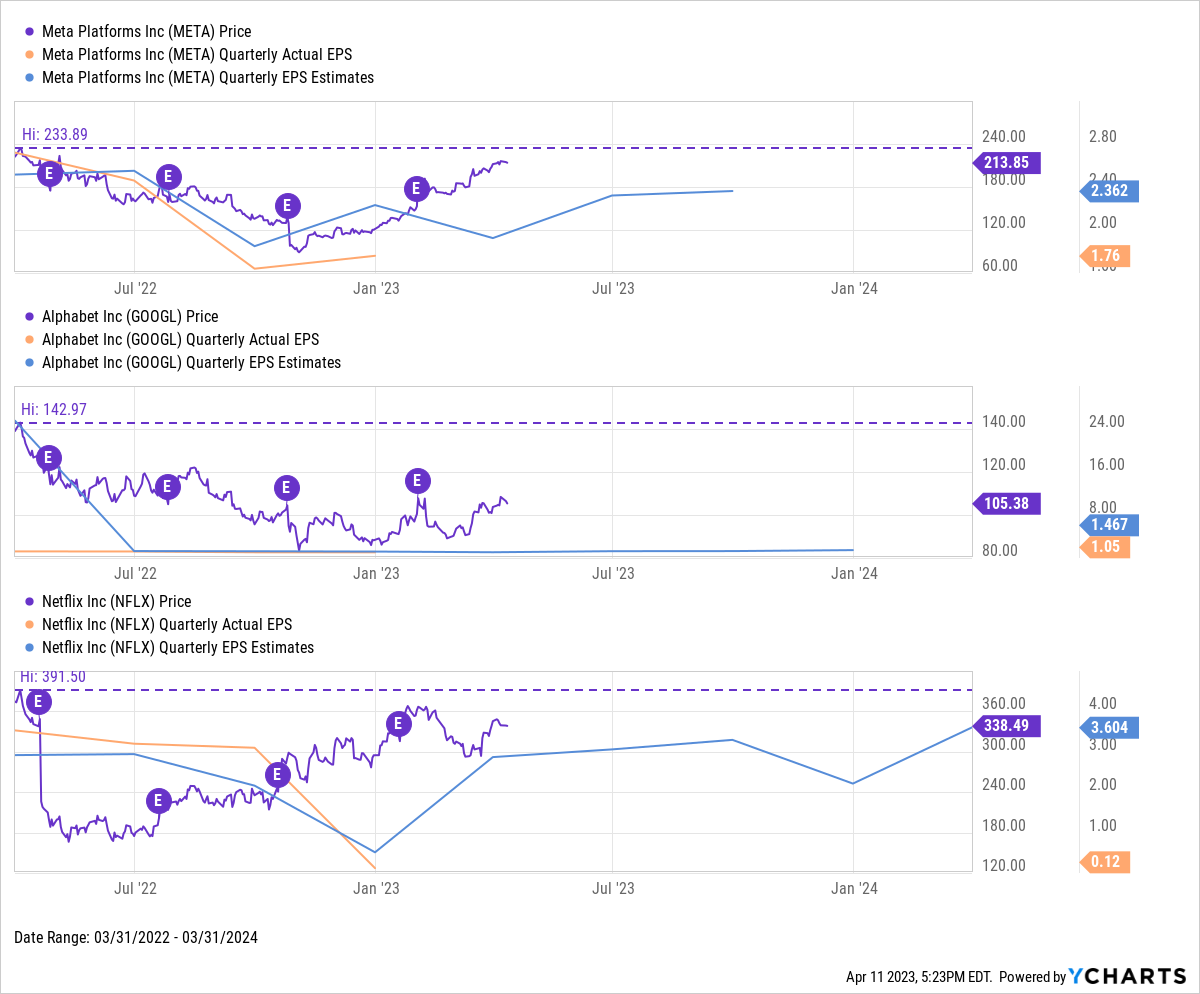Click the E earnings marker near Jul '22 on GOOGL chart
1200x994 pixels.
(167, 487)
